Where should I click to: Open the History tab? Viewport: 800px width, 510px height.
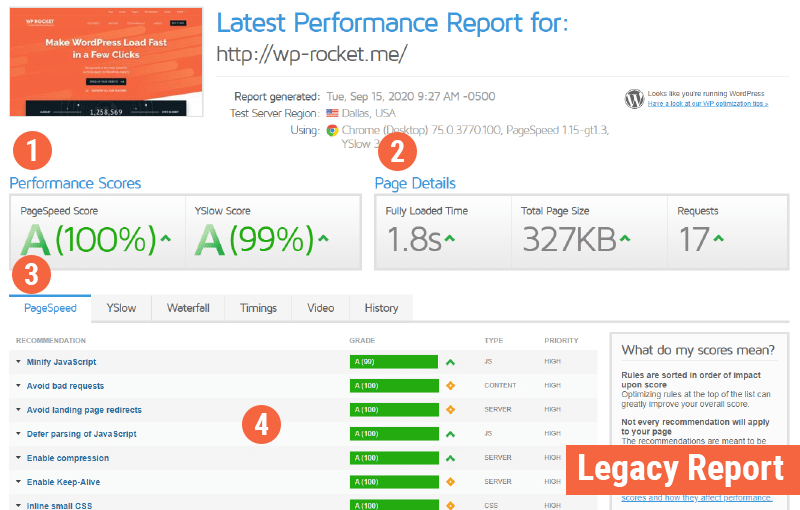point(381,308)
